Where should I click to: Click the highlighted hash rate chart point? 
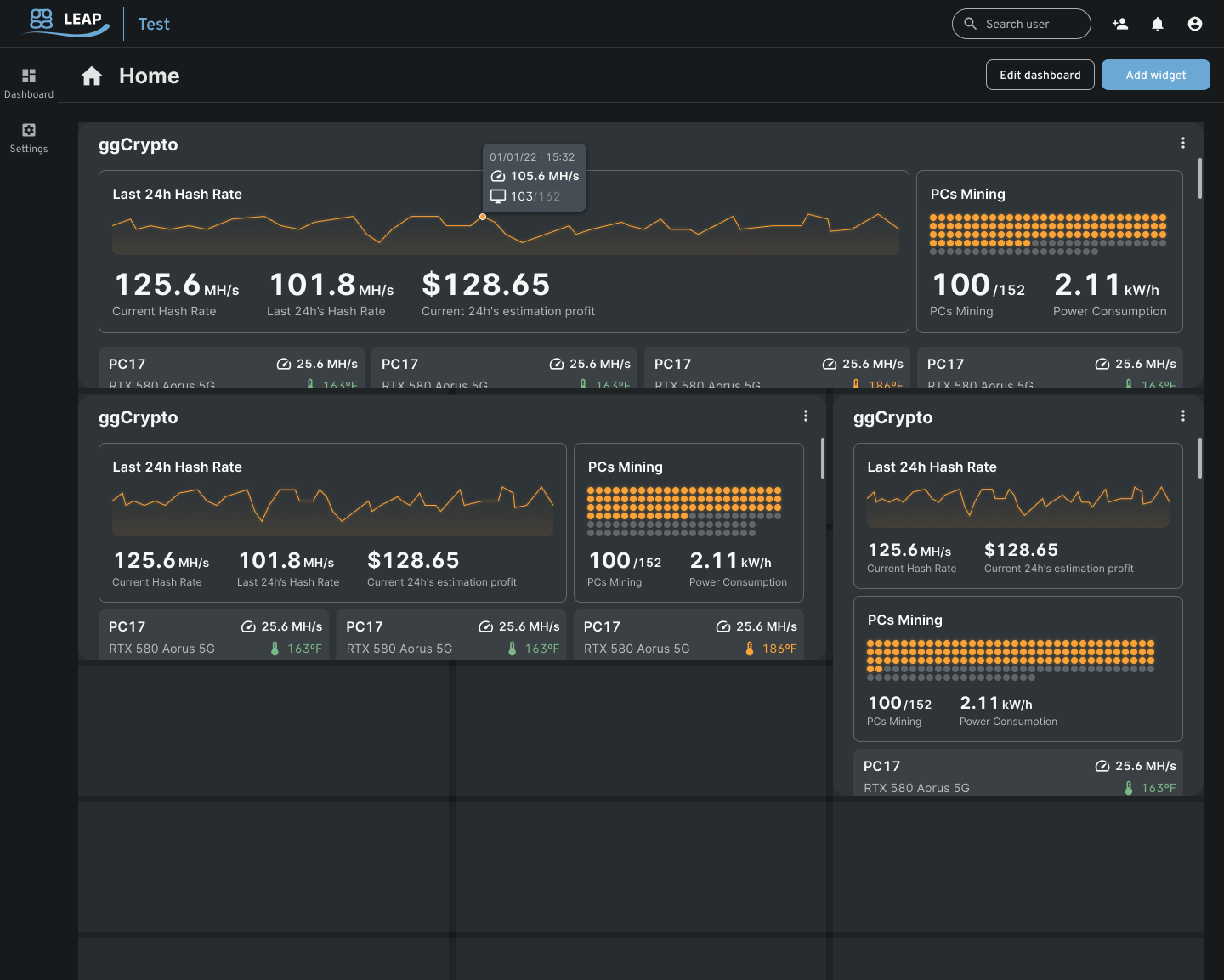point(483,218)
